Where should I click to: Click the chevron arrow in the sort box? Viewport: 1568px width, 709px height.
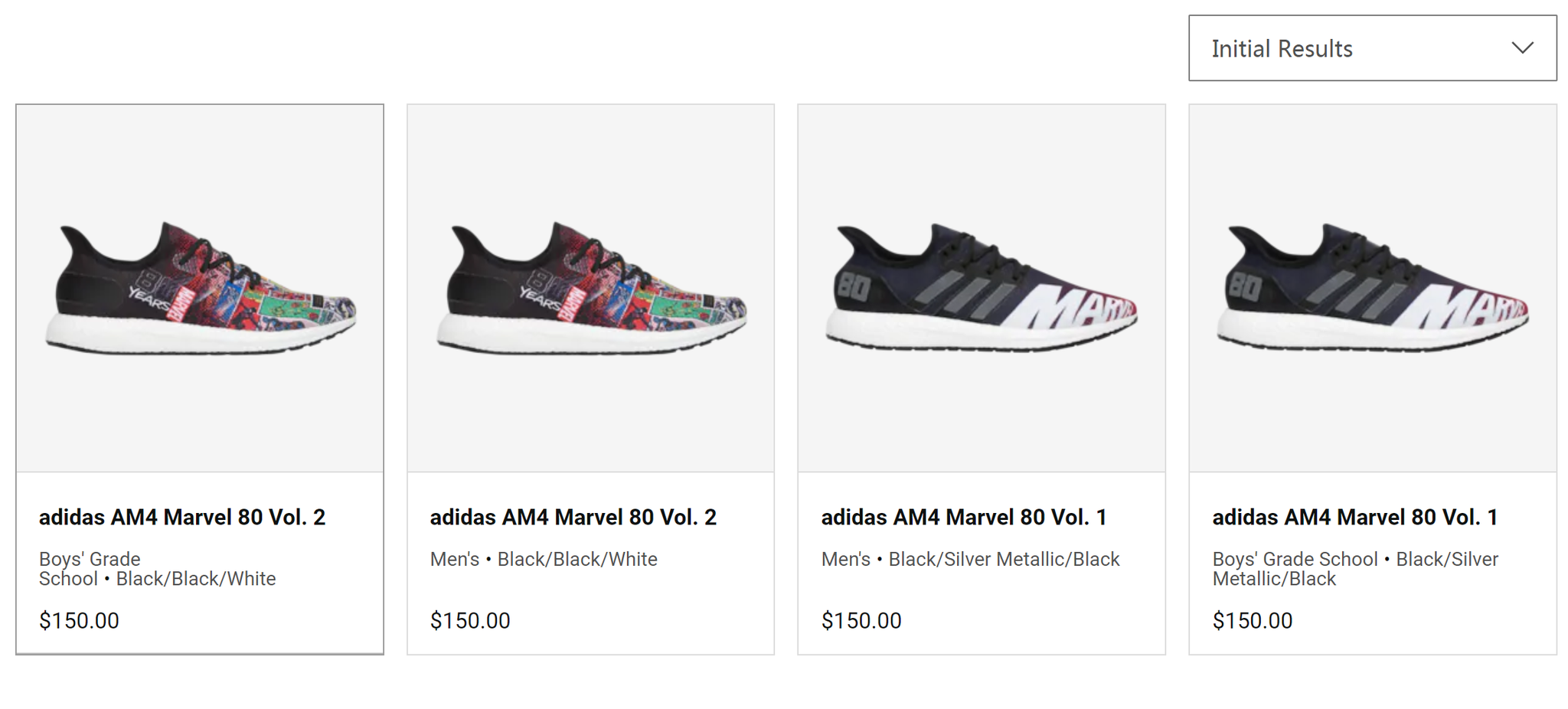[1522, 48]
